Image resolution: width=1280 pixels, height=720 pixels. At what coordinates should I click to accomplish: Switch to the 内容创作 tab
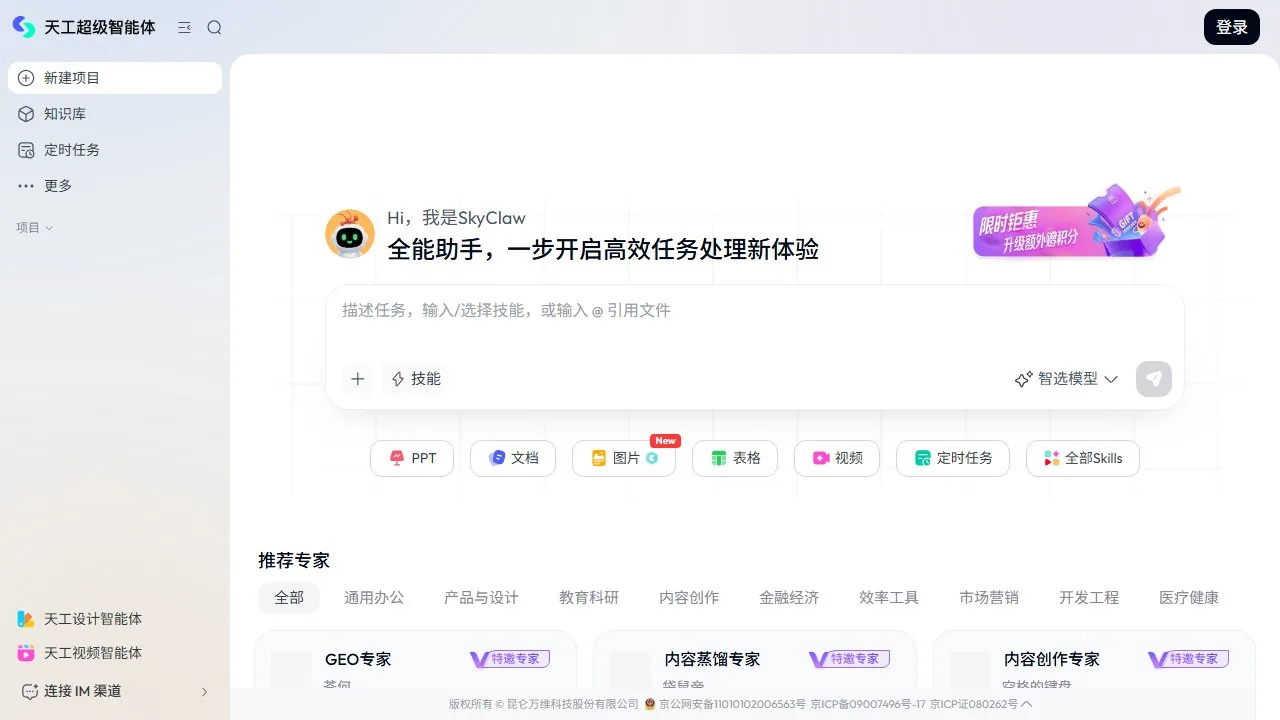pos(689,598)
